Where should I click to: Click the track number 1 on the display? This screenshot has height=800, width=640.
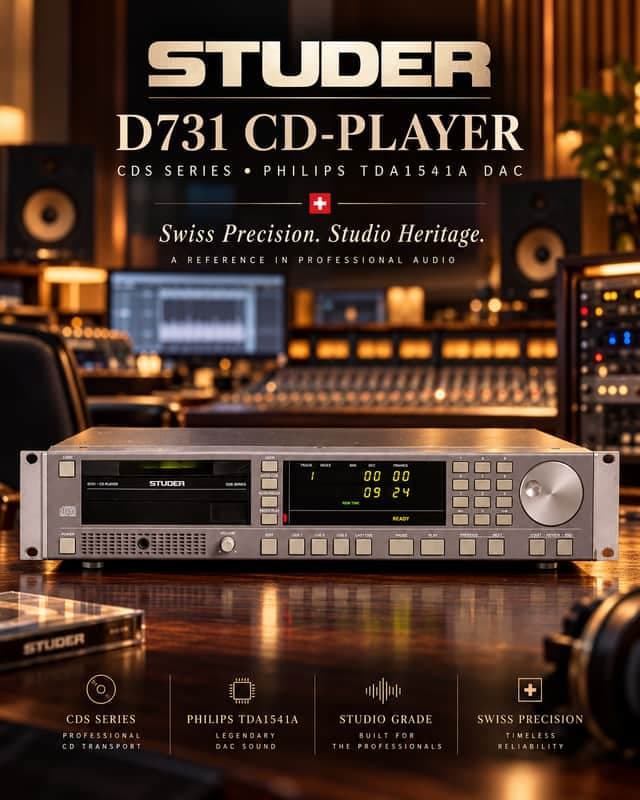(x=312, y=476)
